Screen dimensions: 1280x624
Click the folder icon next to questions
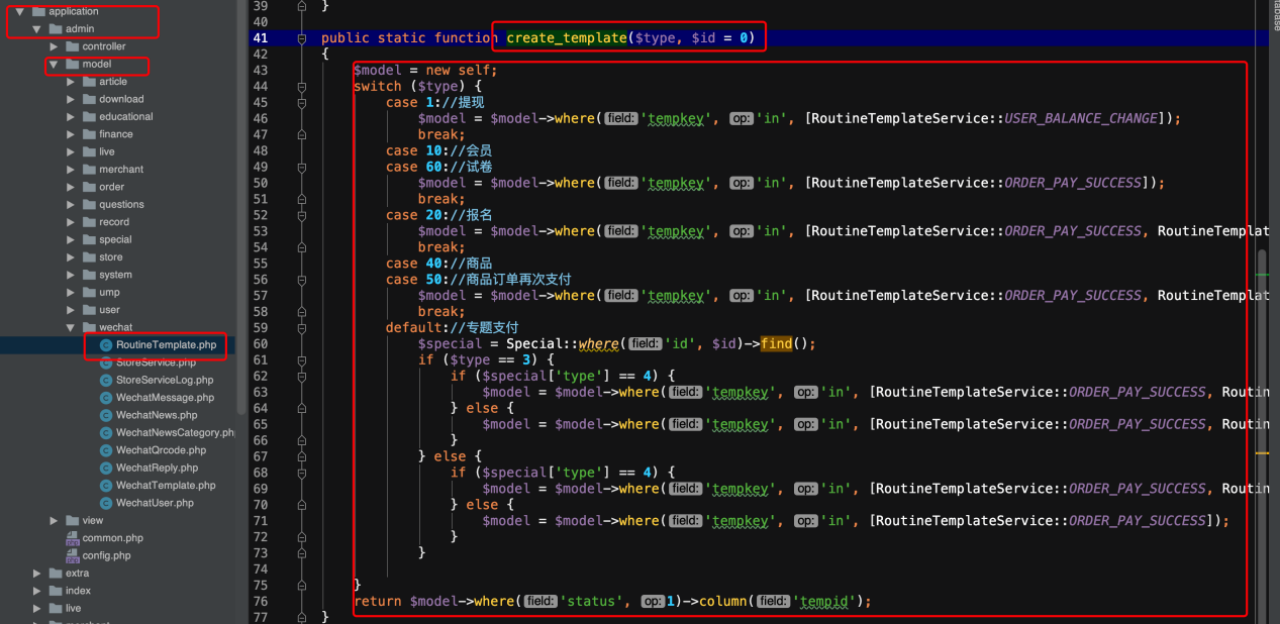[x=89, y=204]
